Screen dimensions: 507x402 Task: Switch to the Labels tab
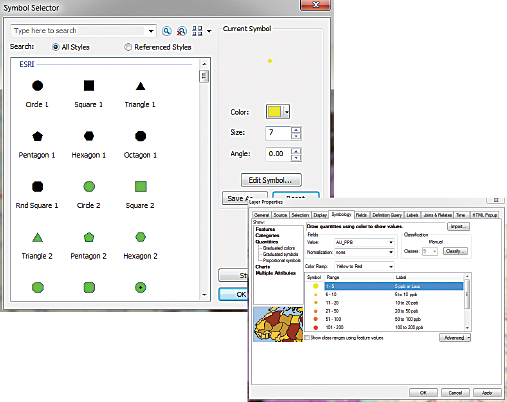tap(412, 215)
